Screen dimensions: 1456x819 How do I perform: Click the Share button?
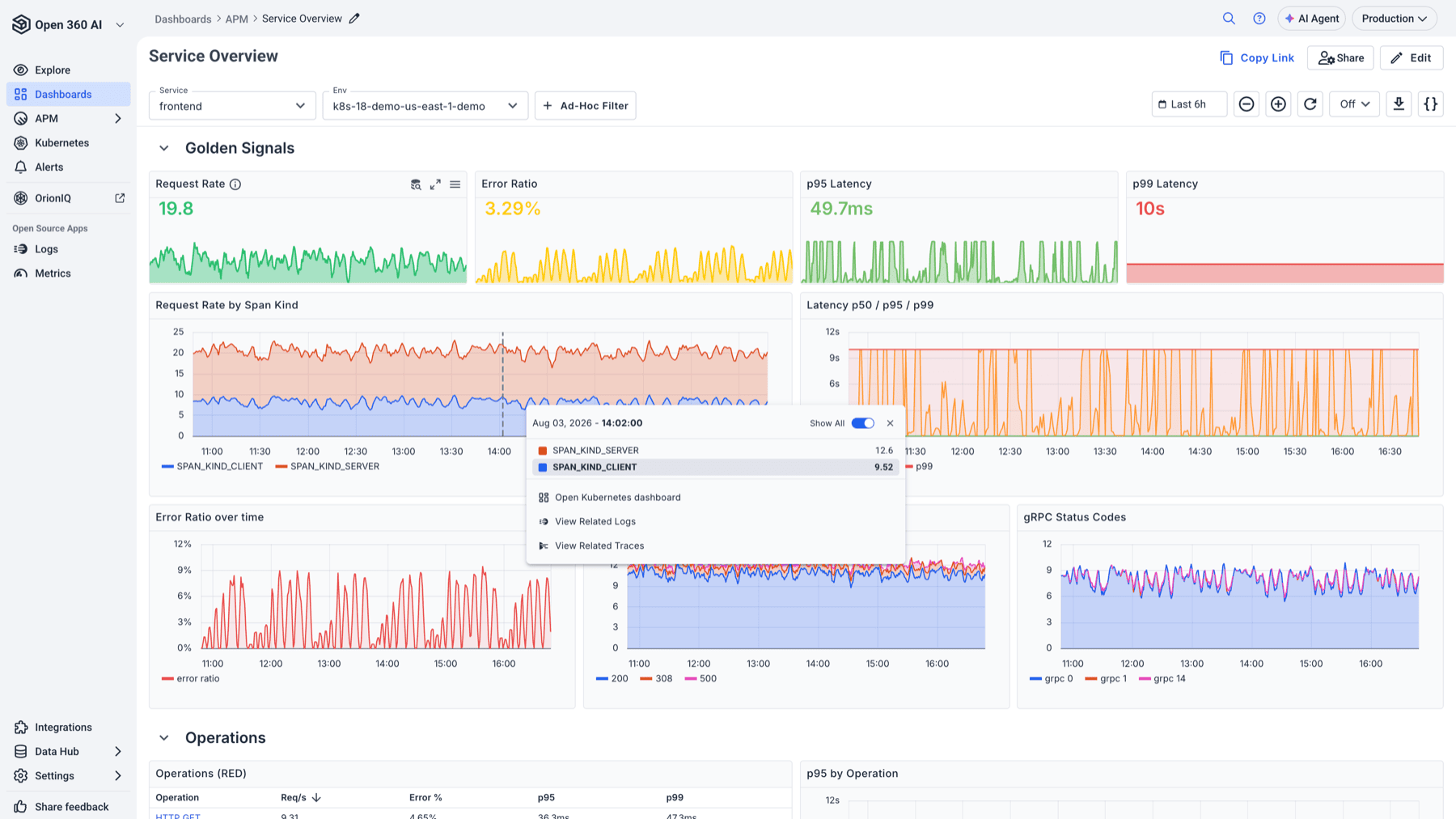pos(1340,58)
